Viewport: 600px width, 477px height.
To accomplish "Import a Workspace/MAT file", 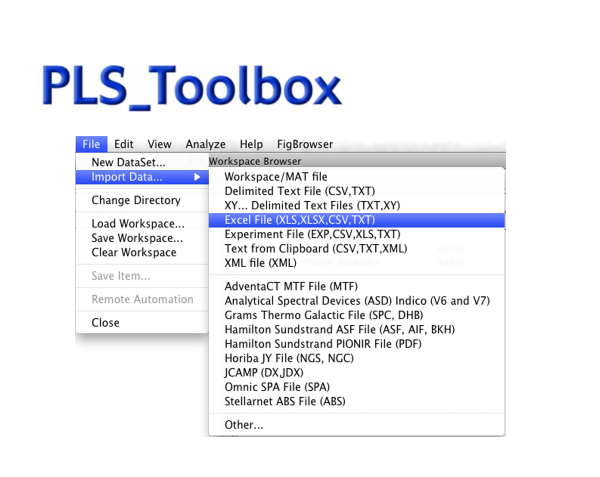I will 357,177.
